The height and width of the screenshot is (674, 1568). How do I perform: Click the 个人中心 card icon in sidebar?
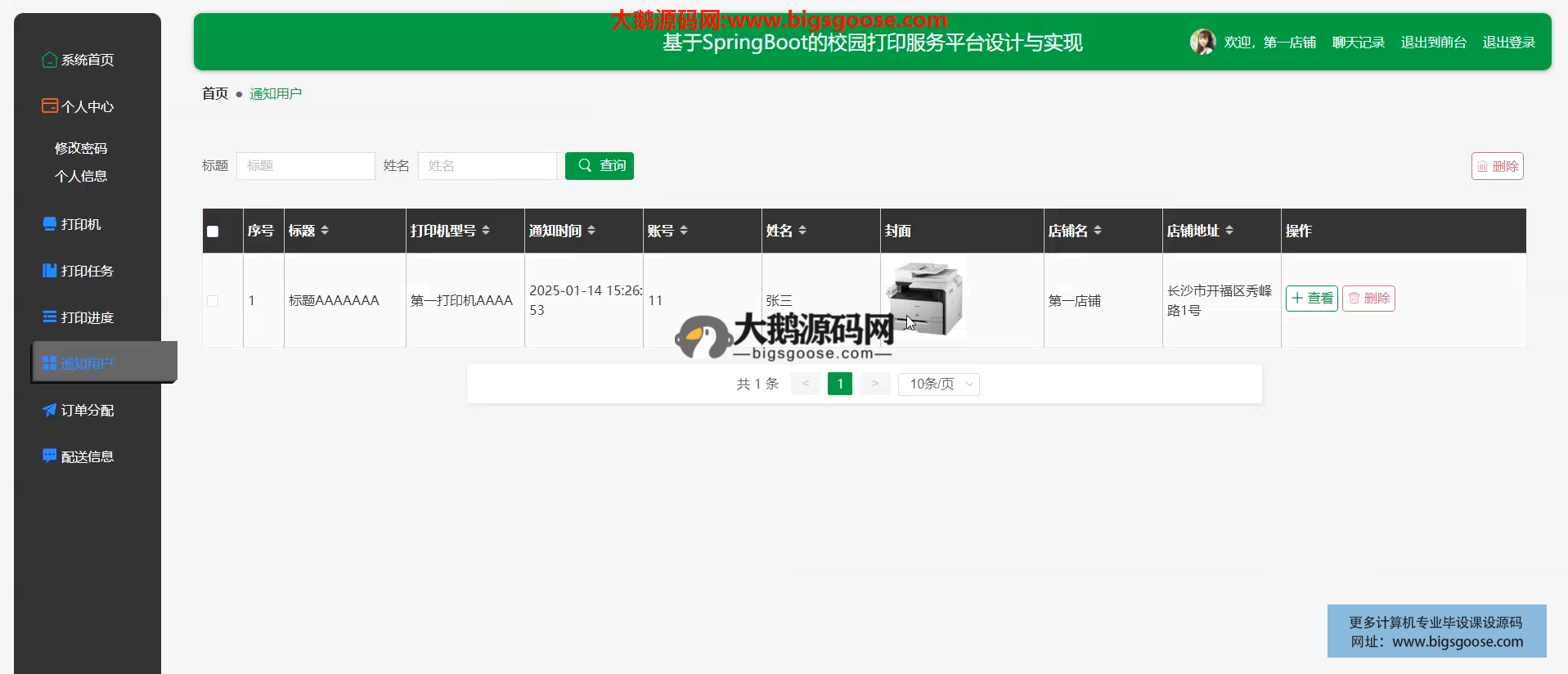(x=49, y=106)
